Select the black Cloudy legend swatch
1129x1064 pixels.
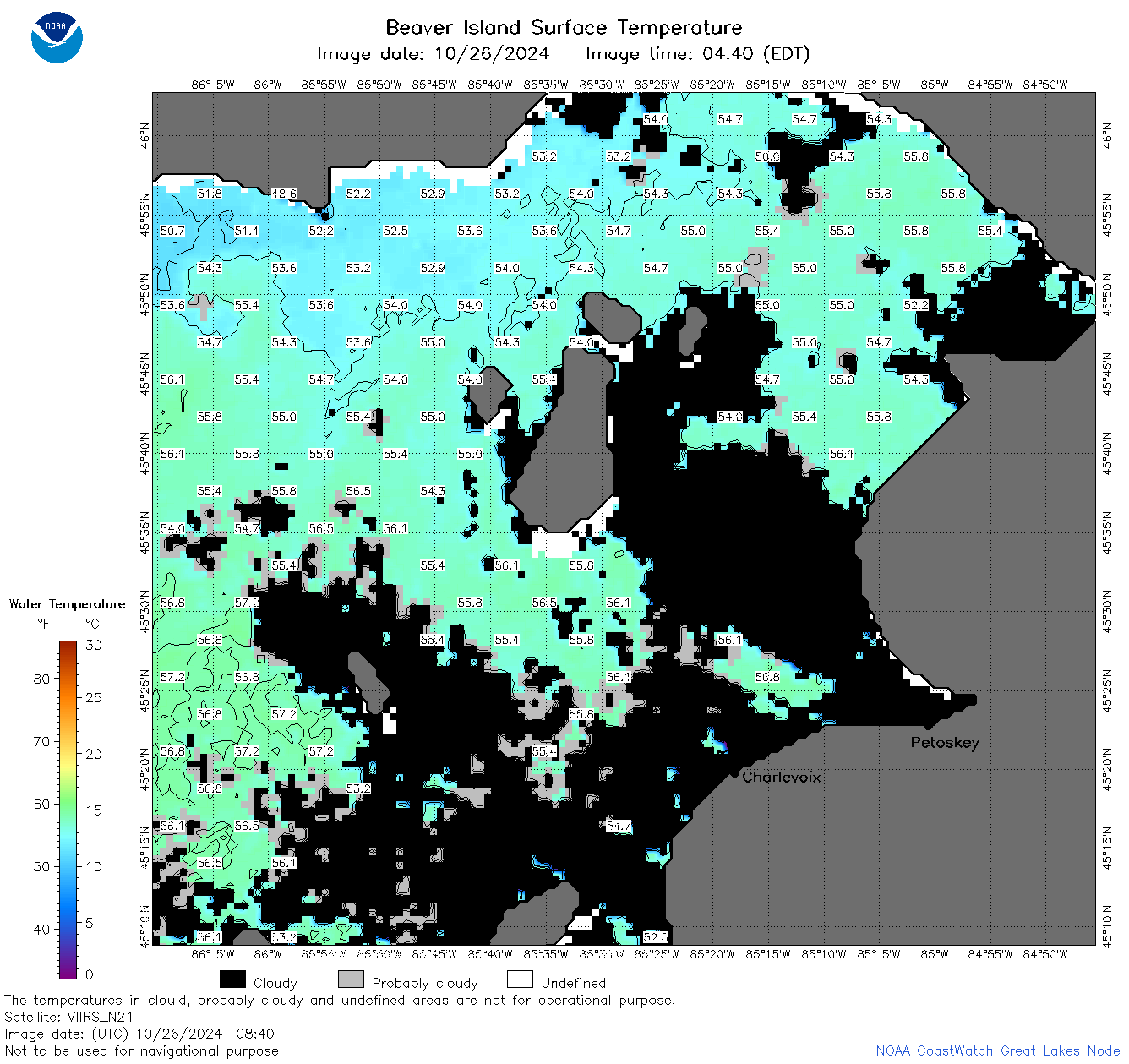pos(232,979)
